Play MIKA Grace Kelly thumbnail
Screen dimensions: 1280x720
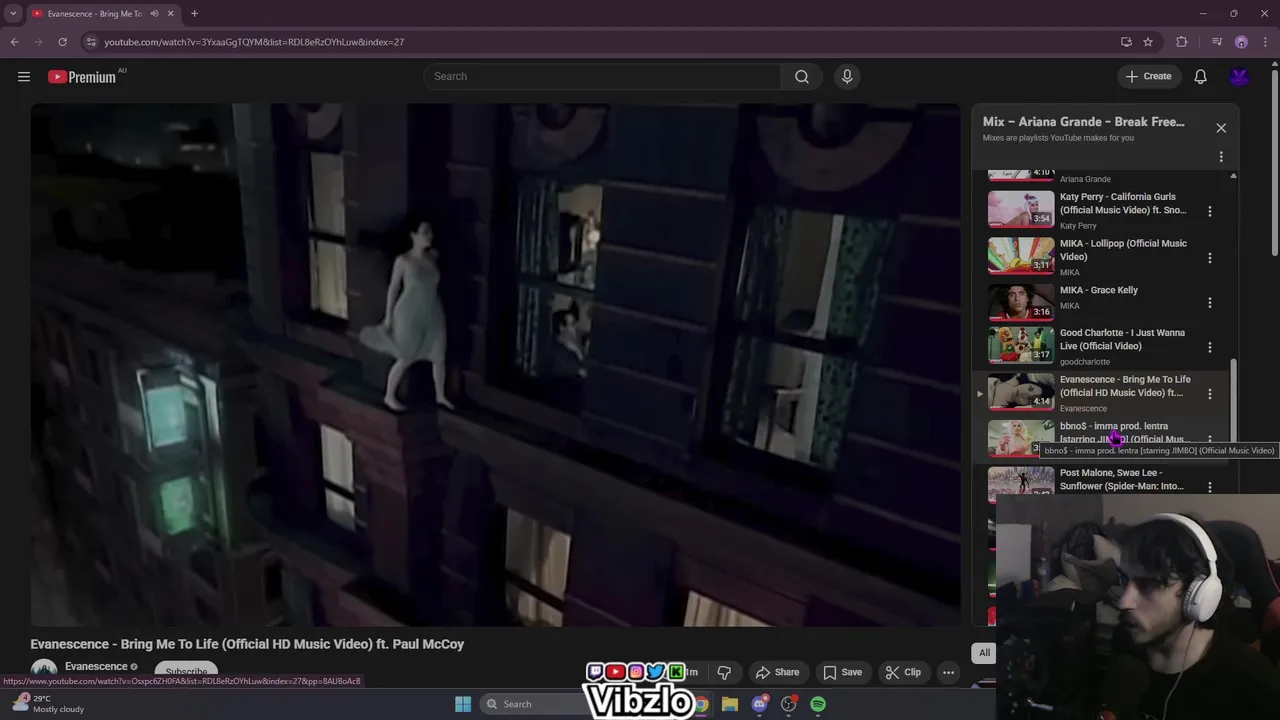pos(1021,302)
